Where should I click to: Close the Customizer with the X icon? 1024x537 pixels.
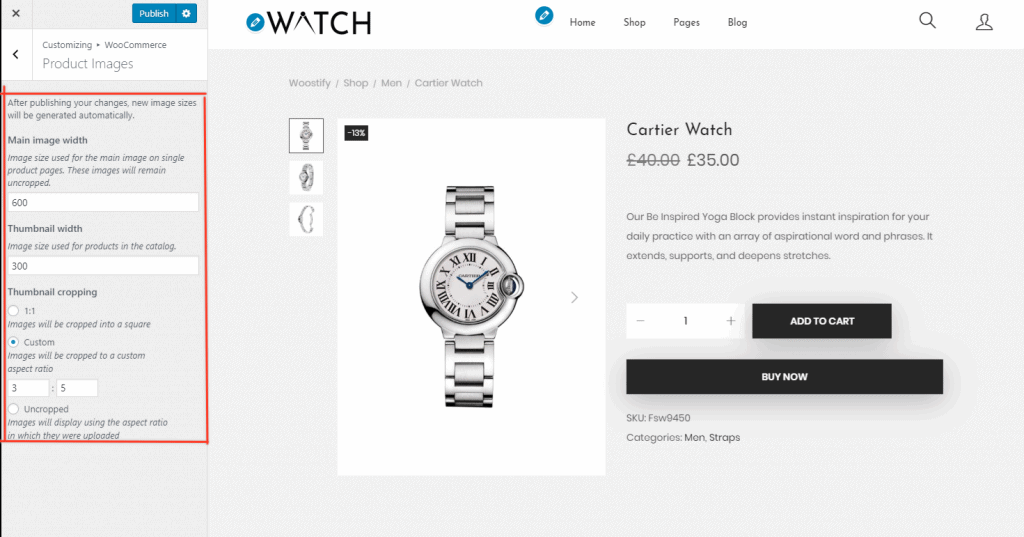pyautogui.click(x=16, y=13)
